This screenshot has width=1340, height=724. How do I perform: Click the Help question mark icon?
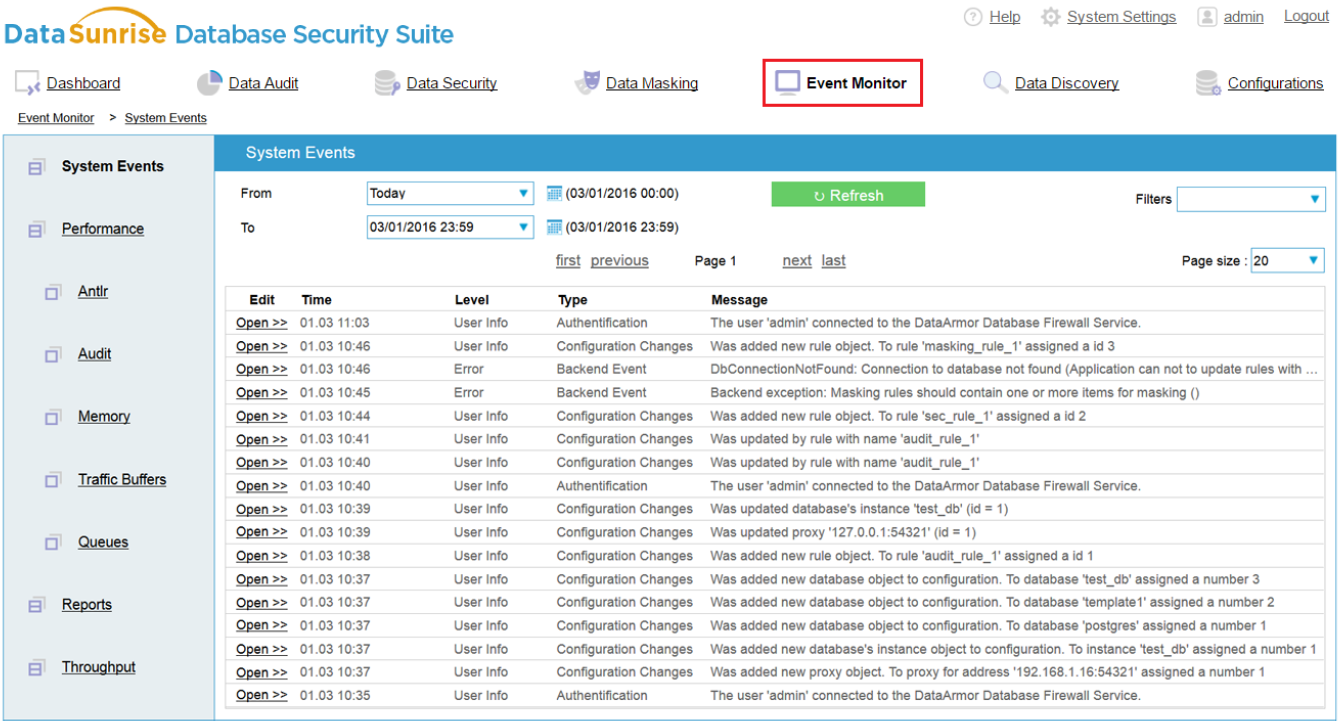click(973, 17)
